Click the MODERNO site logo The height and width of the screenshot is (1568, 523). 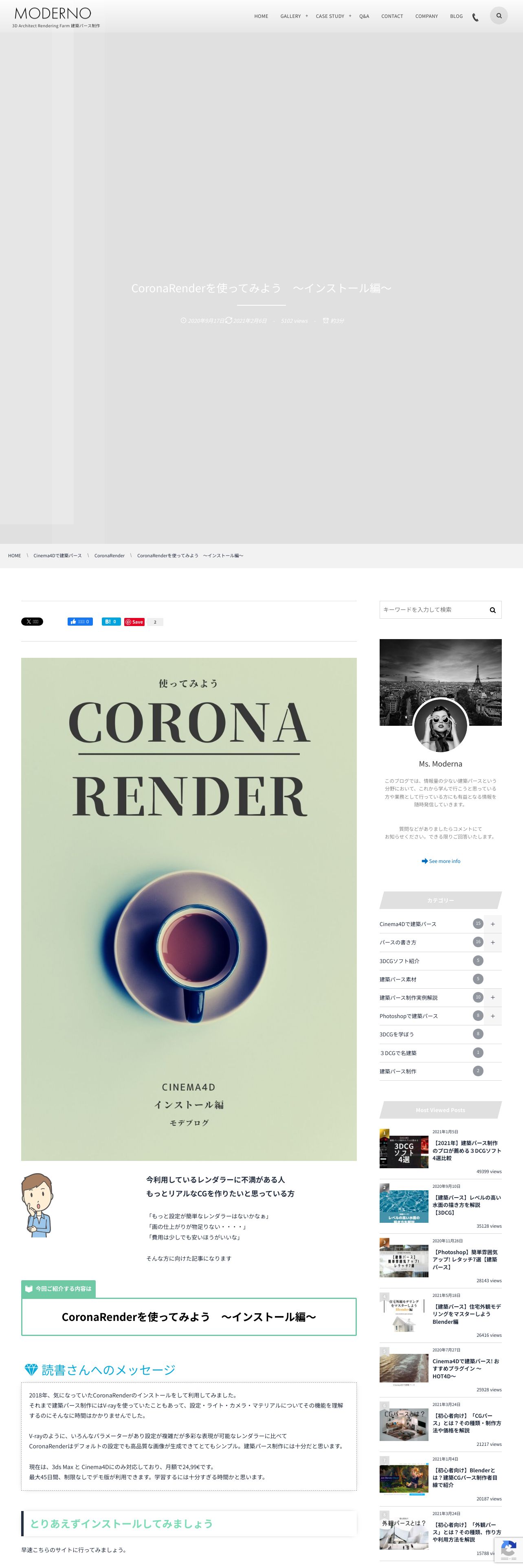pyautogui.click(x=53, y=13)
